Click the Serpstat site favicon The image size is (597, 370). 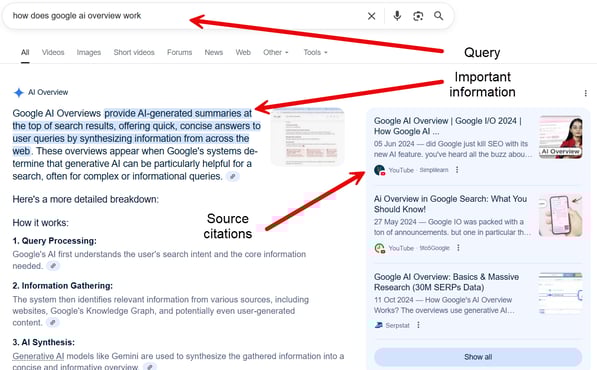point(378,325)
